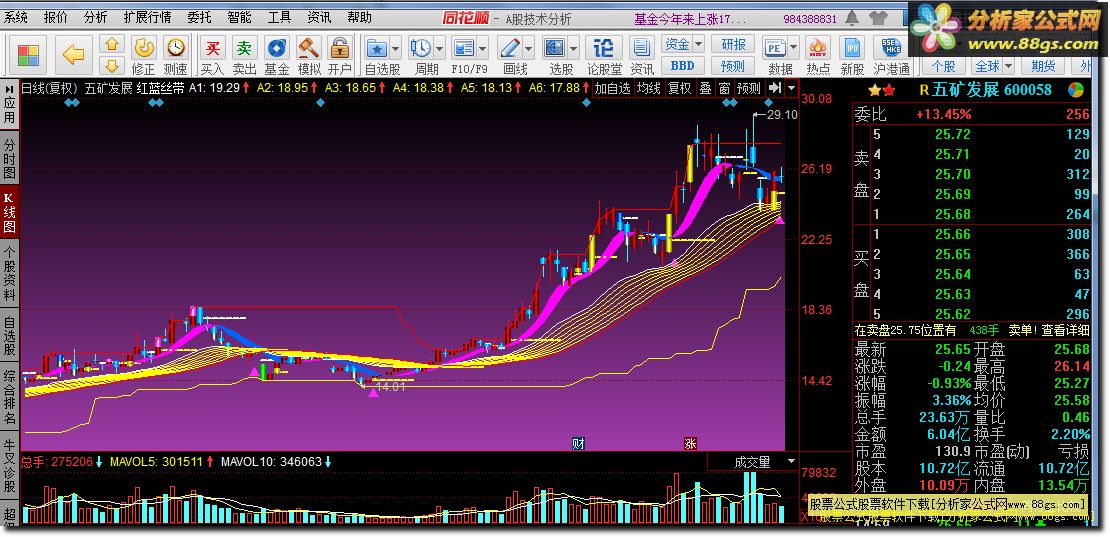Open the 成交量 indicator dropdown
The width and height of the screenshot is (1110, 537).
pos(791,461)
